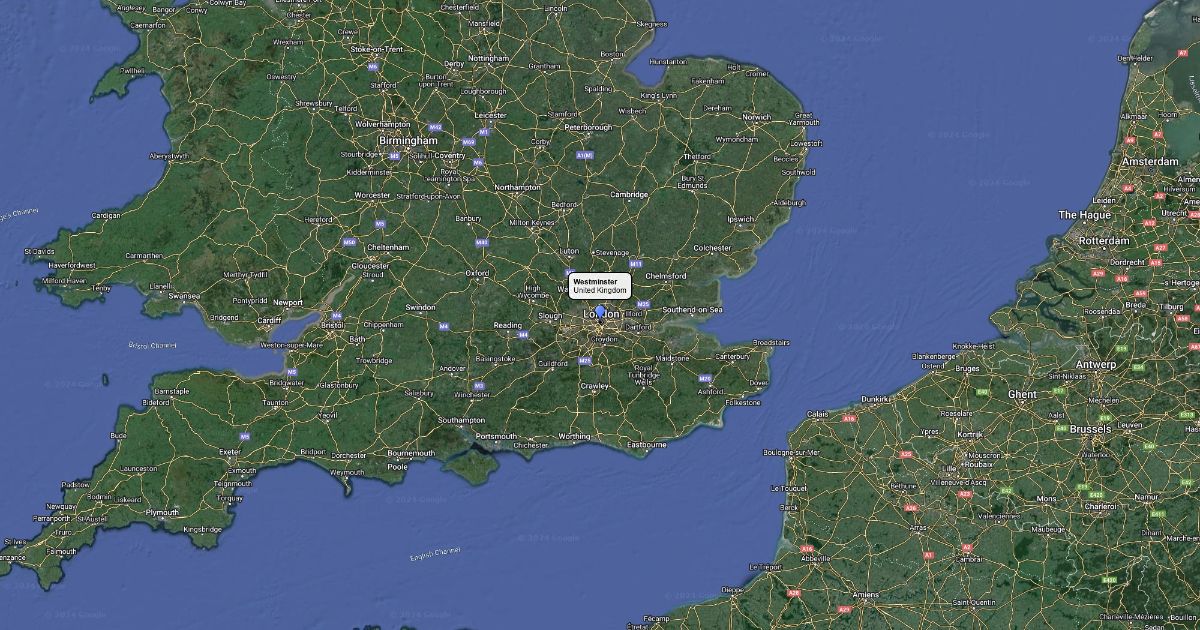The height and width of the screenshot is (630, 1200).
Task: Click the M6 motorway shield near Stoke-on-Trent
Action: pos(372,67)
